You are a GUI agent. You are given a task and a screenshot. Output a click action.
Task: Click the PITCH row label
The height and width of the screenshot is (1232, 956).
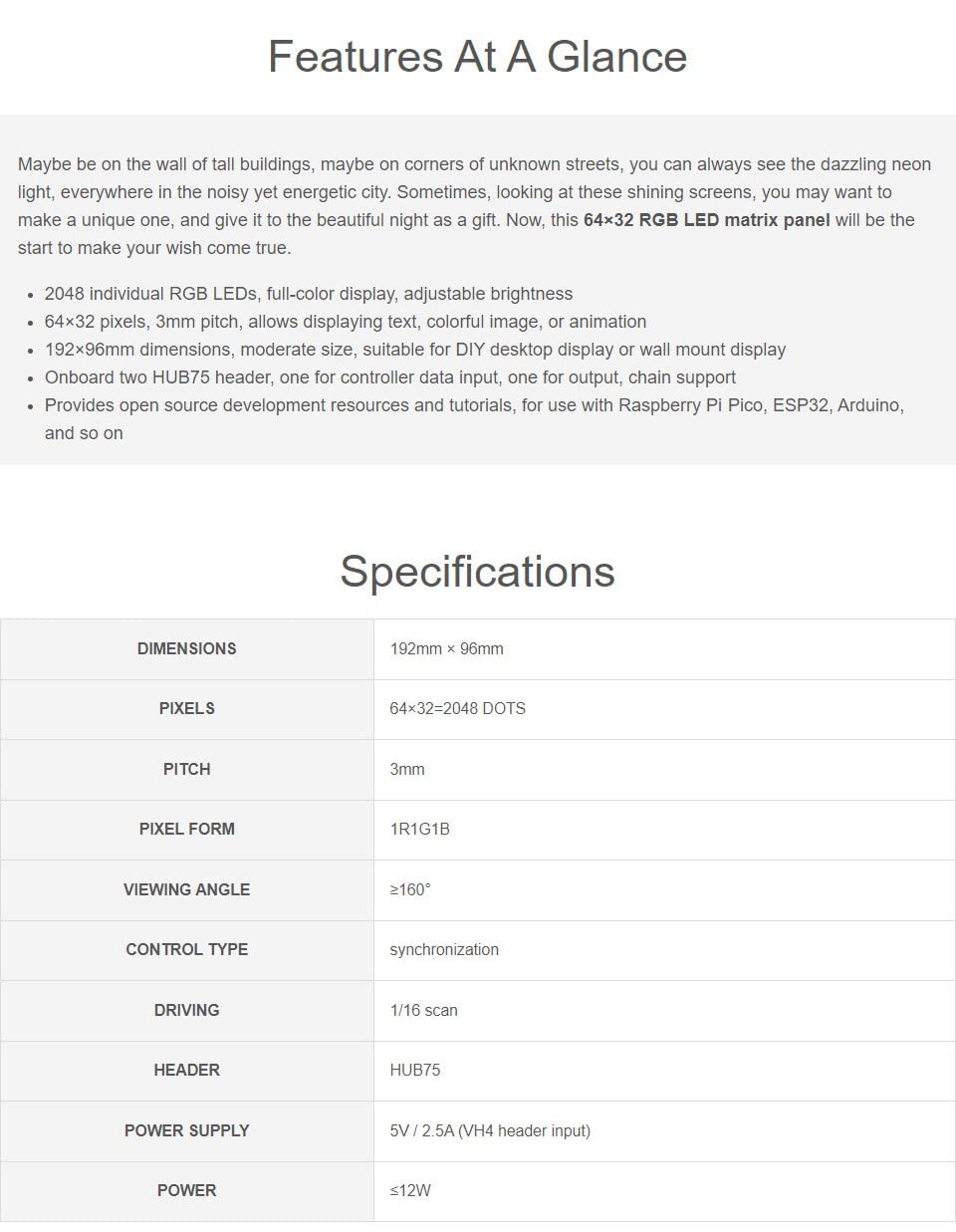[x=187, y=769]
